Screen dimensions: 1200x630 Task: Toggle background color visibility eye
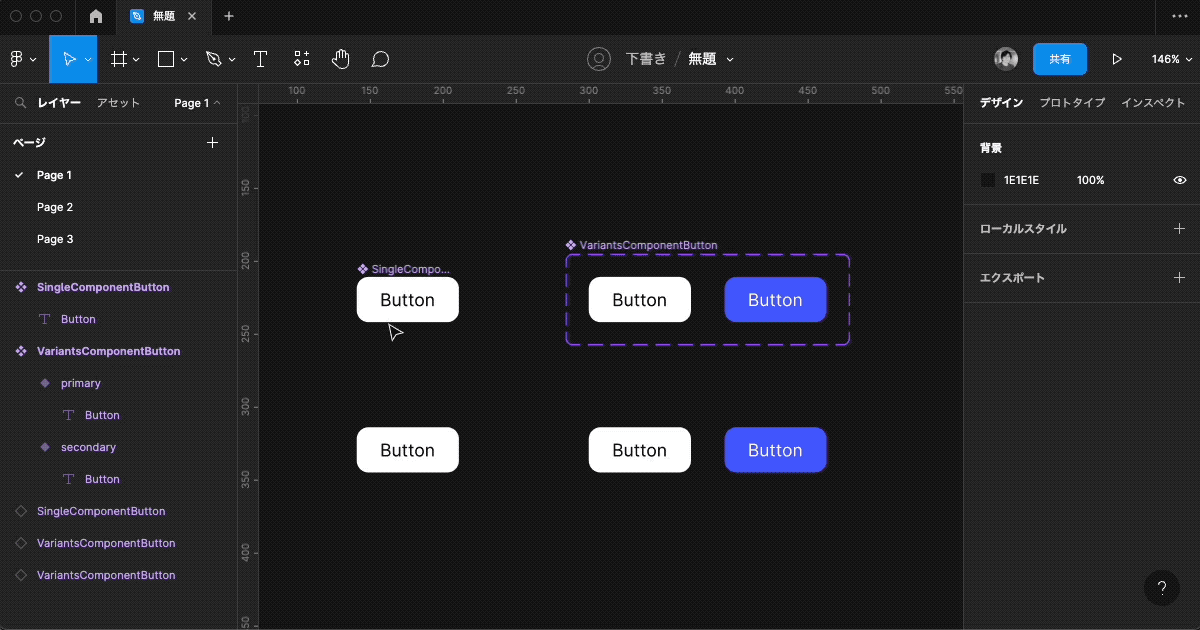(1179, 180)
